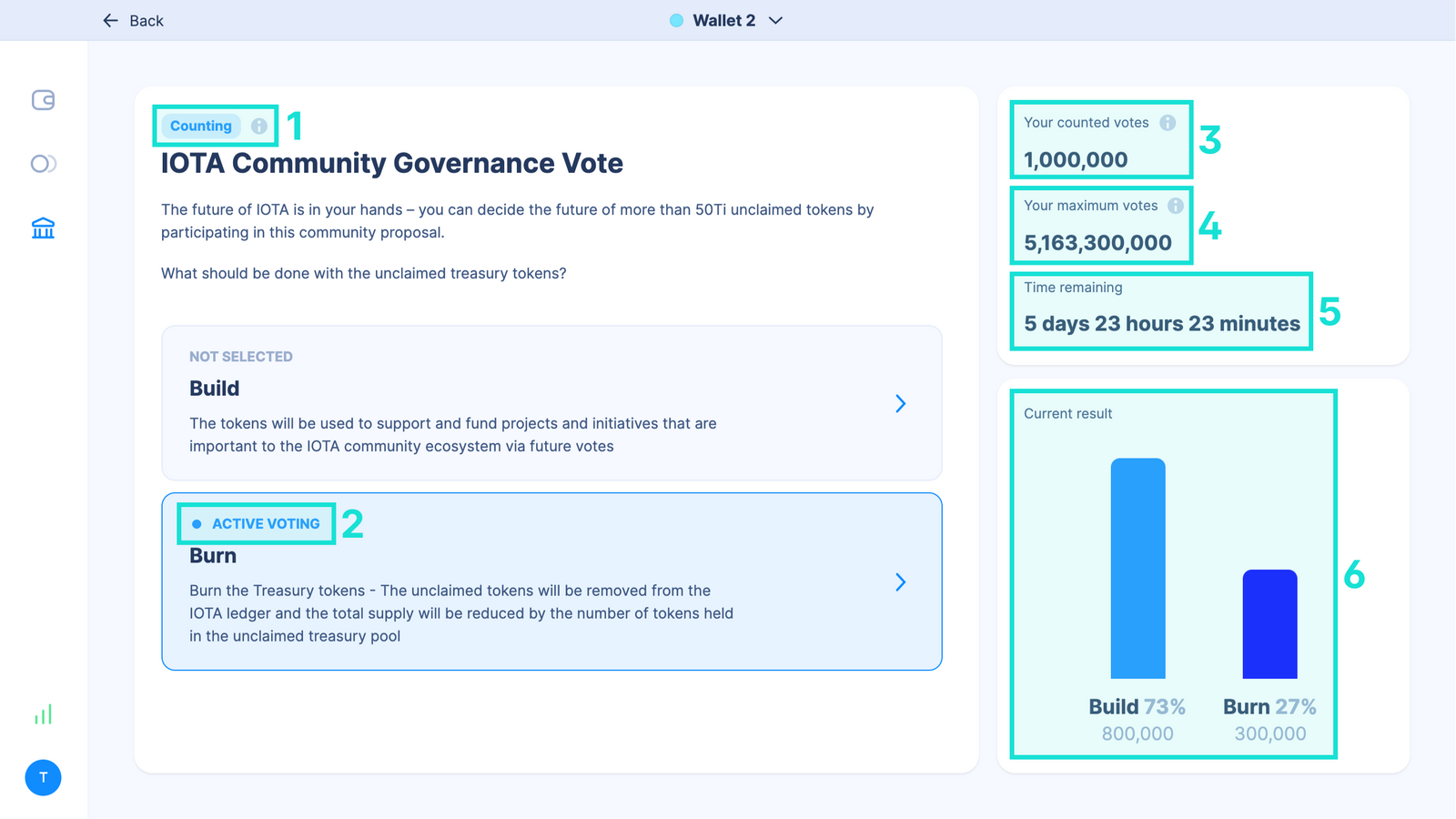
Task: Click the light blue Build result bar
Action: click(x=1137, y=569)
